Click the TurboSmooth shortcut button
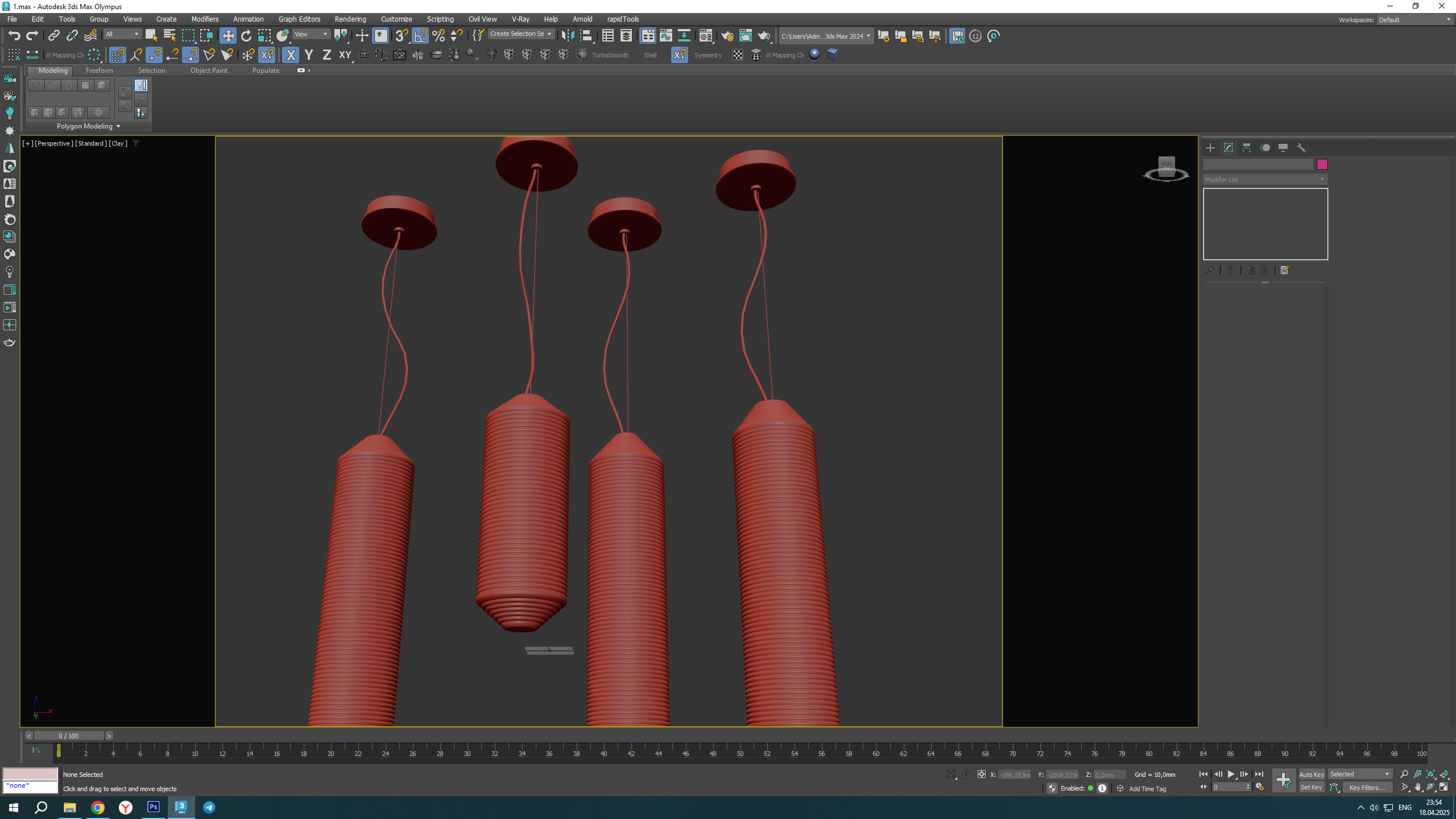1456x819 pixels. (x=610, y=55)
